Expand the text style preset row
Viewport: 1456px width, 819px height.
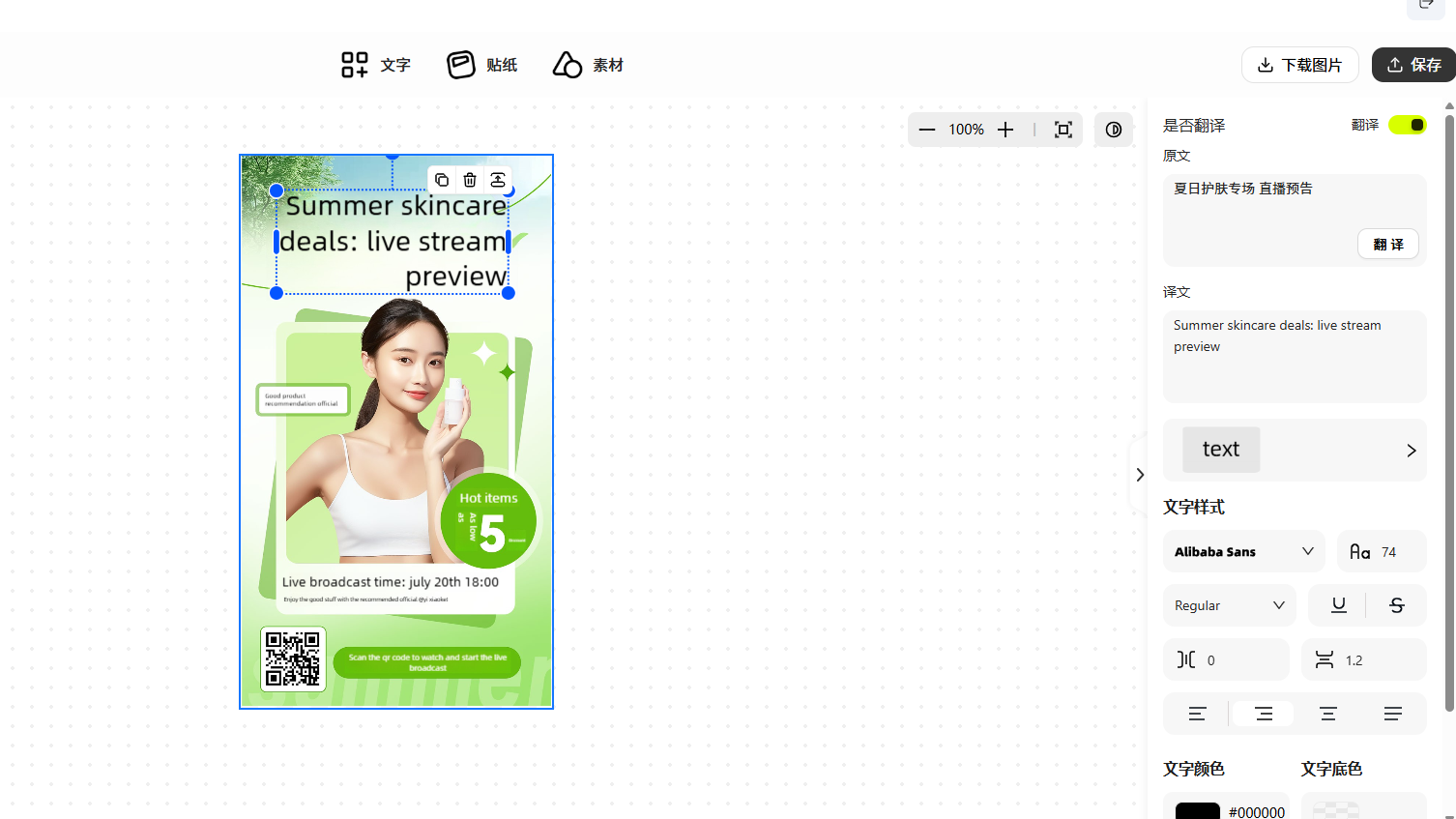pos(1411,451)
